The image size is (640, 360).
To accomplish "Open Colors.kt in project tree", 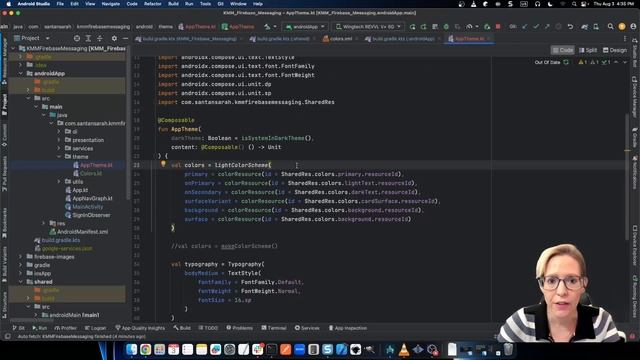I will [87, 173].
